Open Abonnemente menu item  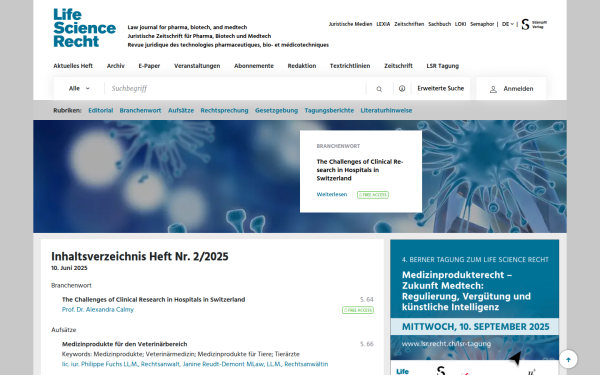[x=254, y=66]
